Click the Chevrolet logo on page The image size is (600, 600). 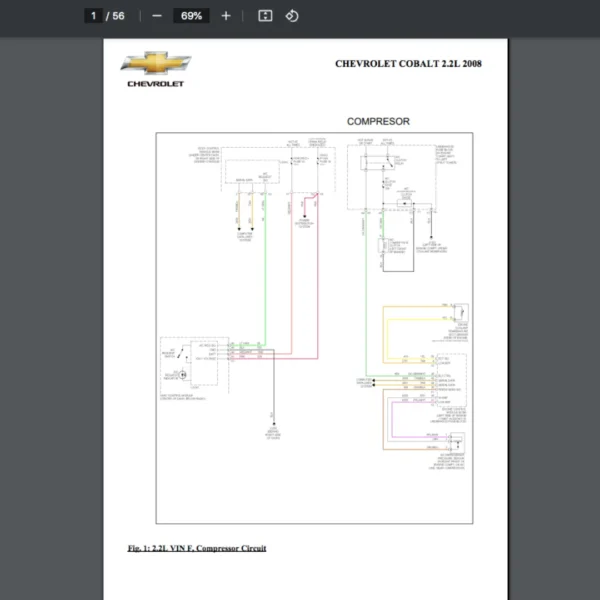pos(156,69)
